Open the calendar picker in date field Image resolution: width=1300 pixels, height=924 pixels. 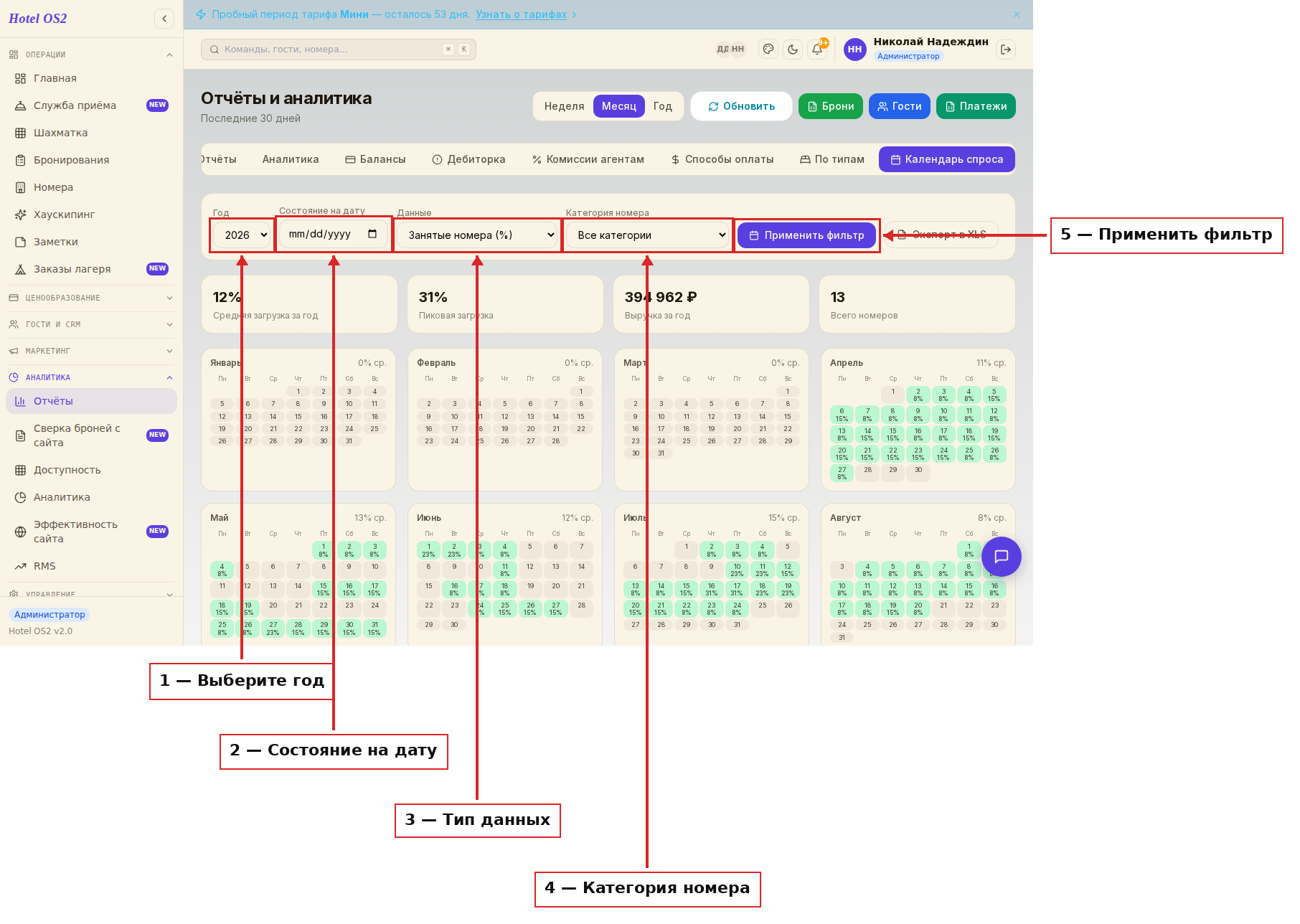pos(372,235)
